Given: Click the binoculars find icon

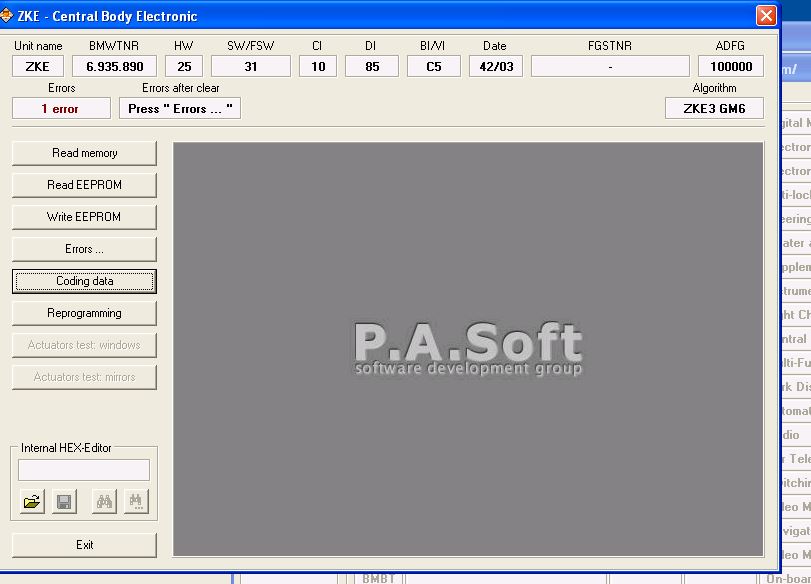Looking at the screenshot, I should [104, 502].
